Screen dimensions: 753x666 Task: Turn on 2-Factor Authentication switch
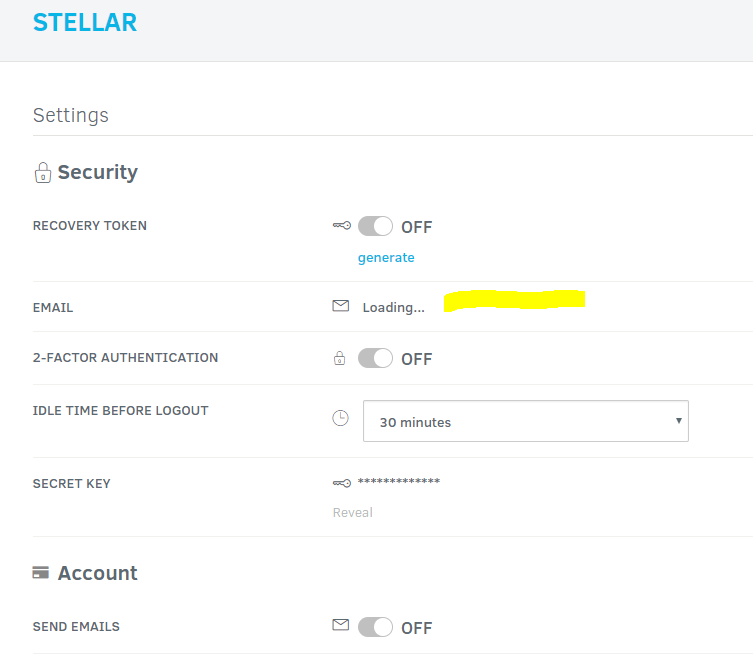(376, 358)
